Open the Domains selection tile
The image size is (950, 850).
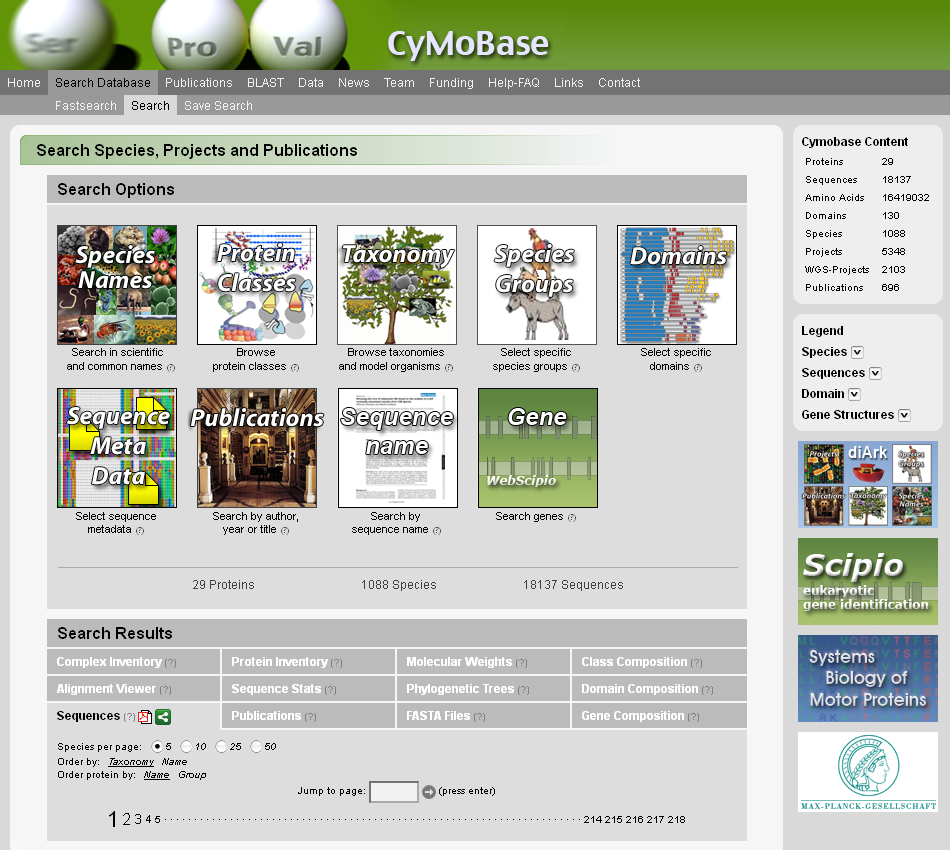[x=677, y=285]
